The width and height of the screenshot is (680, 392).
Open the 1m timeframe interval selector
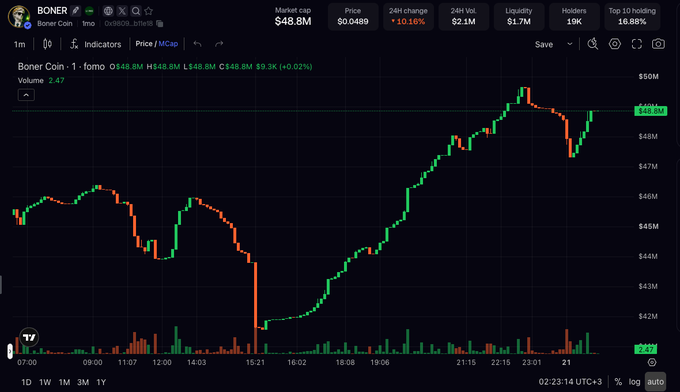click(x=20, y=44)
